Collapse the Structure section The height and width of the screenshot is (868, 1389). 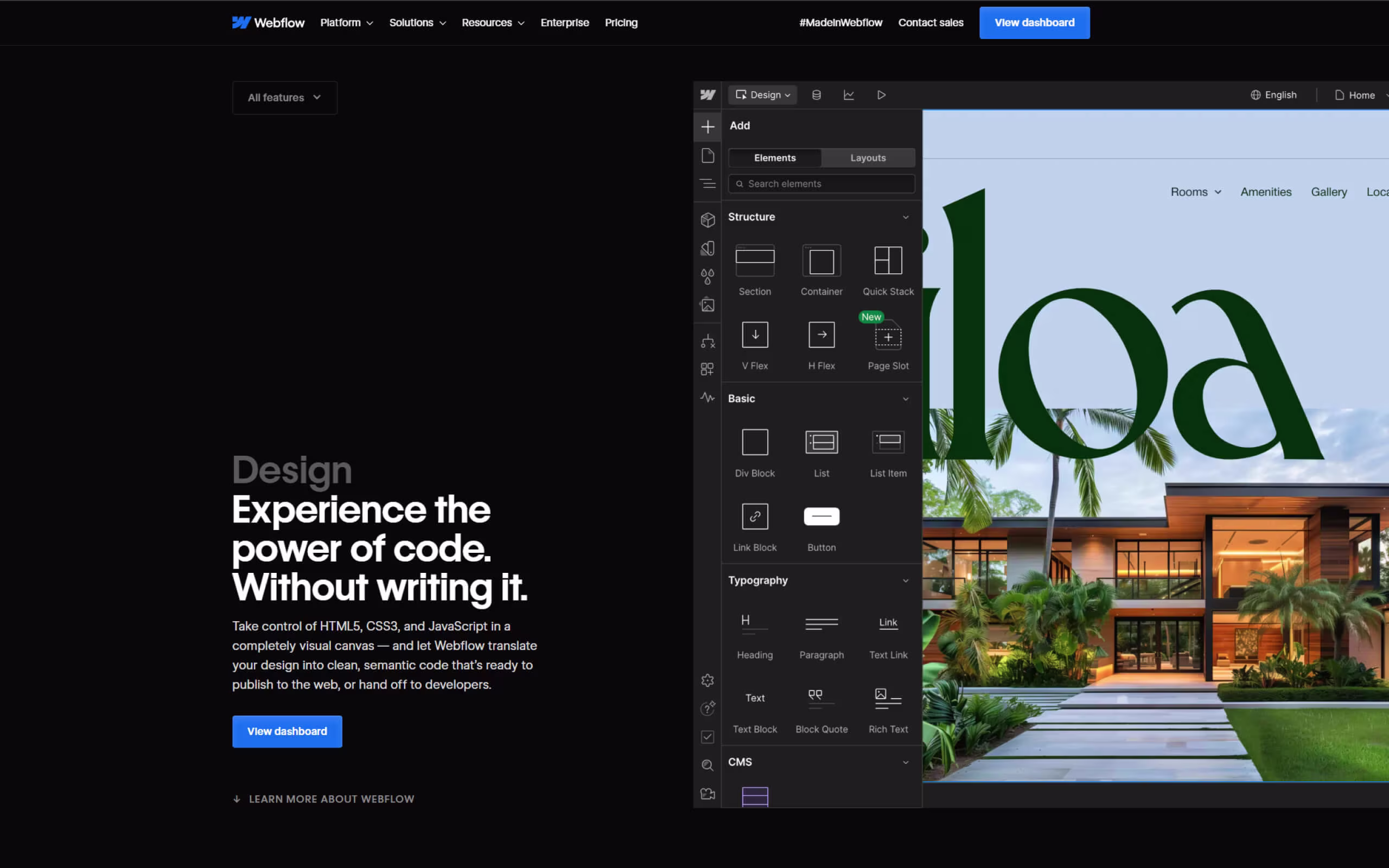point(906,217)
